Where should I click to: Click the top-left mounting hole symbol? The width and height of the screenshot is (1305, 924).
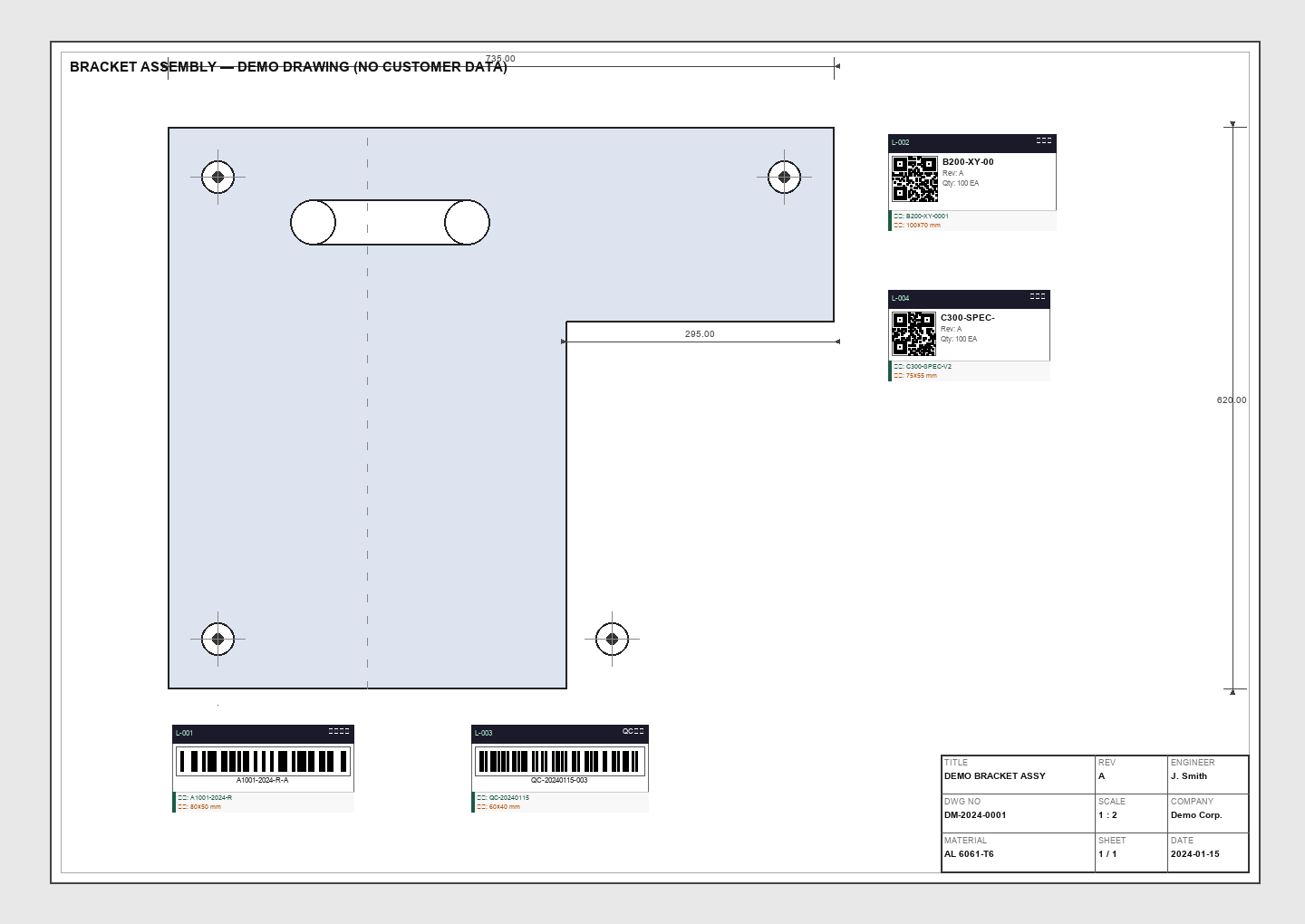tap(217, 178)
